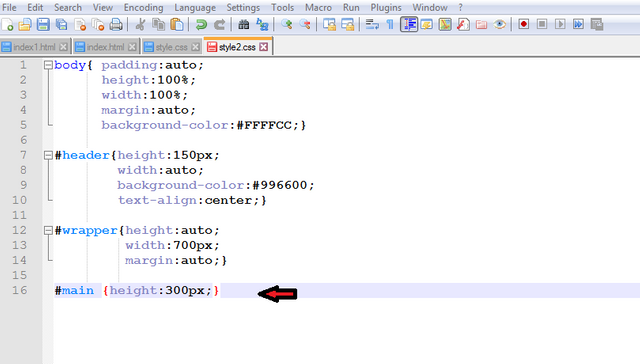Image resolution: width=640 pixels, height=364 pixels.
Task: Collapse the #wrapper rule fold marker
Action: click(48, 230)
